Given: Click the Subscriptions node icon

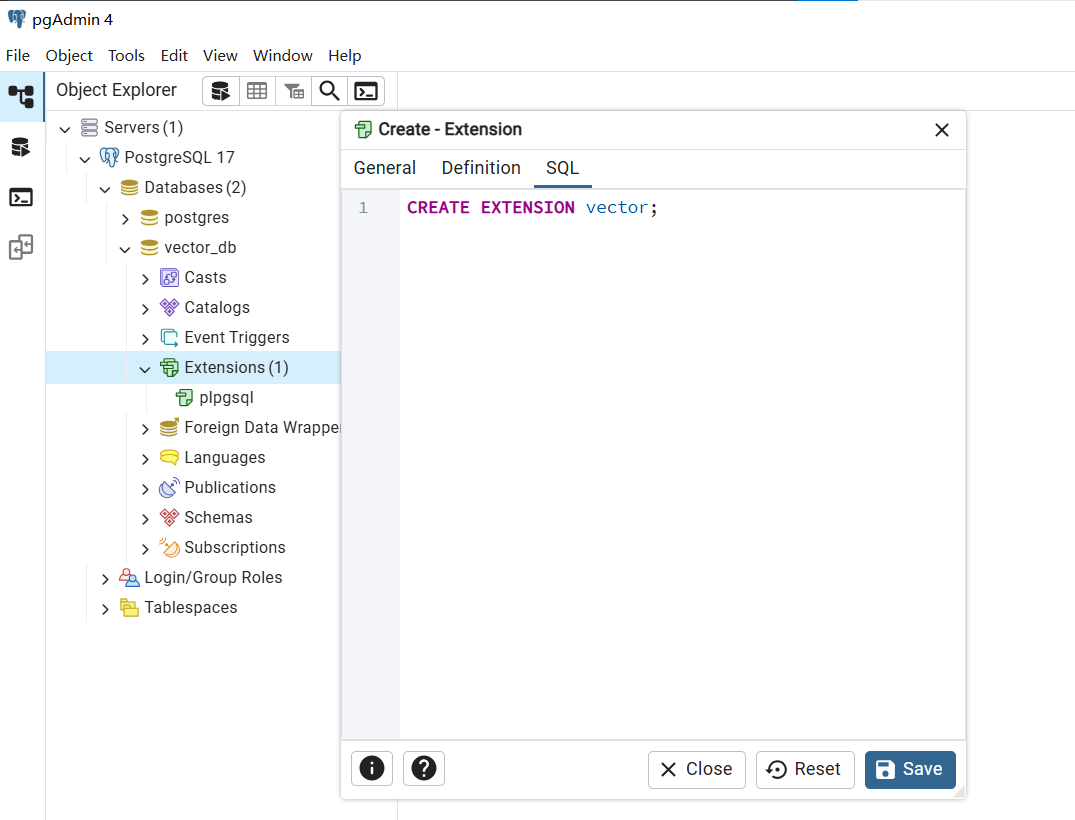Looking at the screenshot, I should point(169,548).
